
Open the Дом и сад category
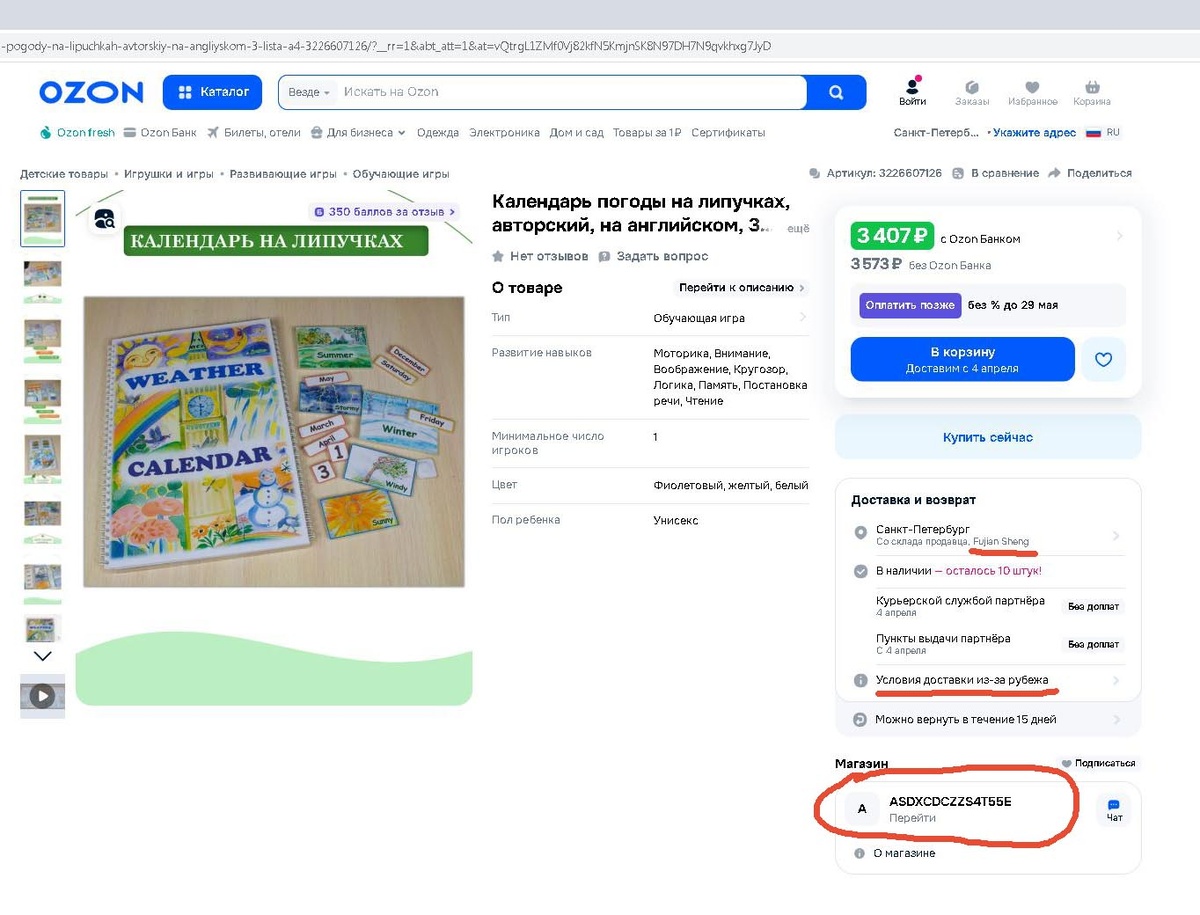pos(577,132)
